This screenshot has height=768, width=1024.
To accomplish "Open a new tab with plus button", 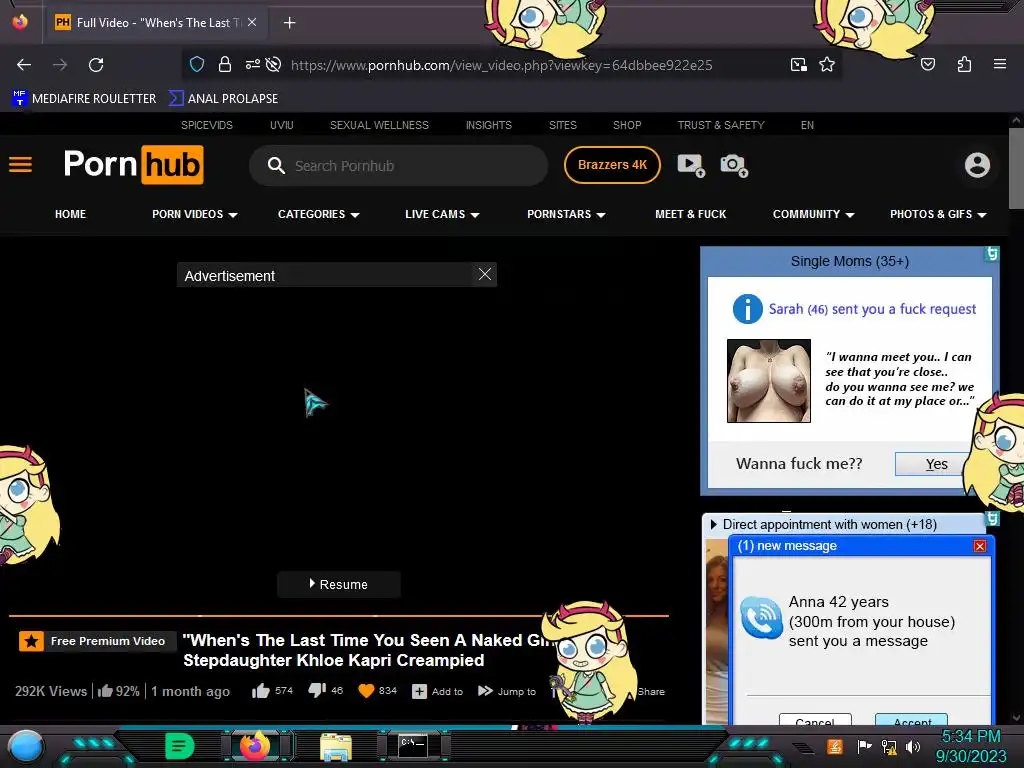I will click(x=289, y=23).
